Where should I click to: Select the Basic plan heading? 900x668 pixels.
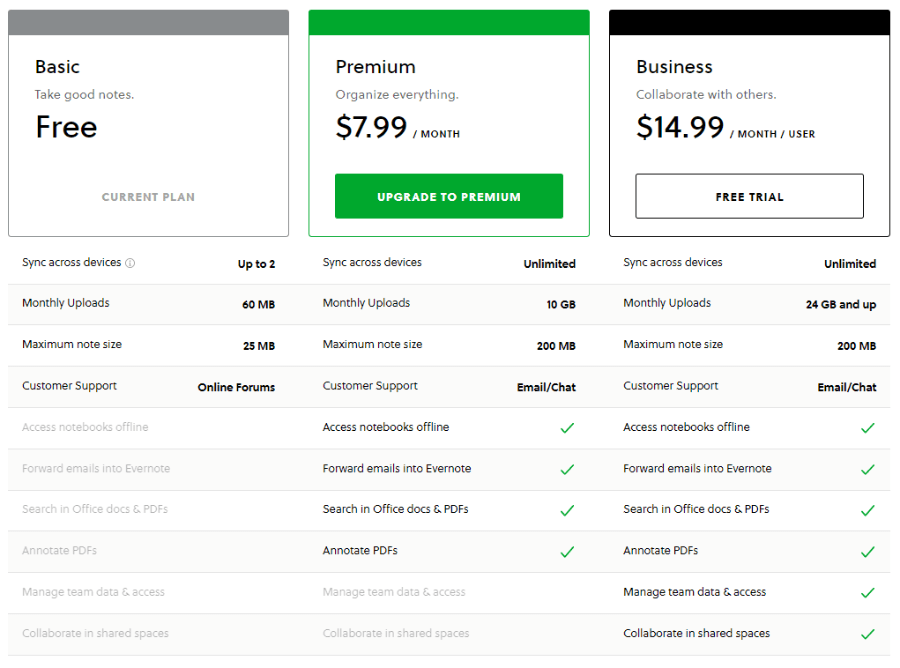click(x=57, y=66)
